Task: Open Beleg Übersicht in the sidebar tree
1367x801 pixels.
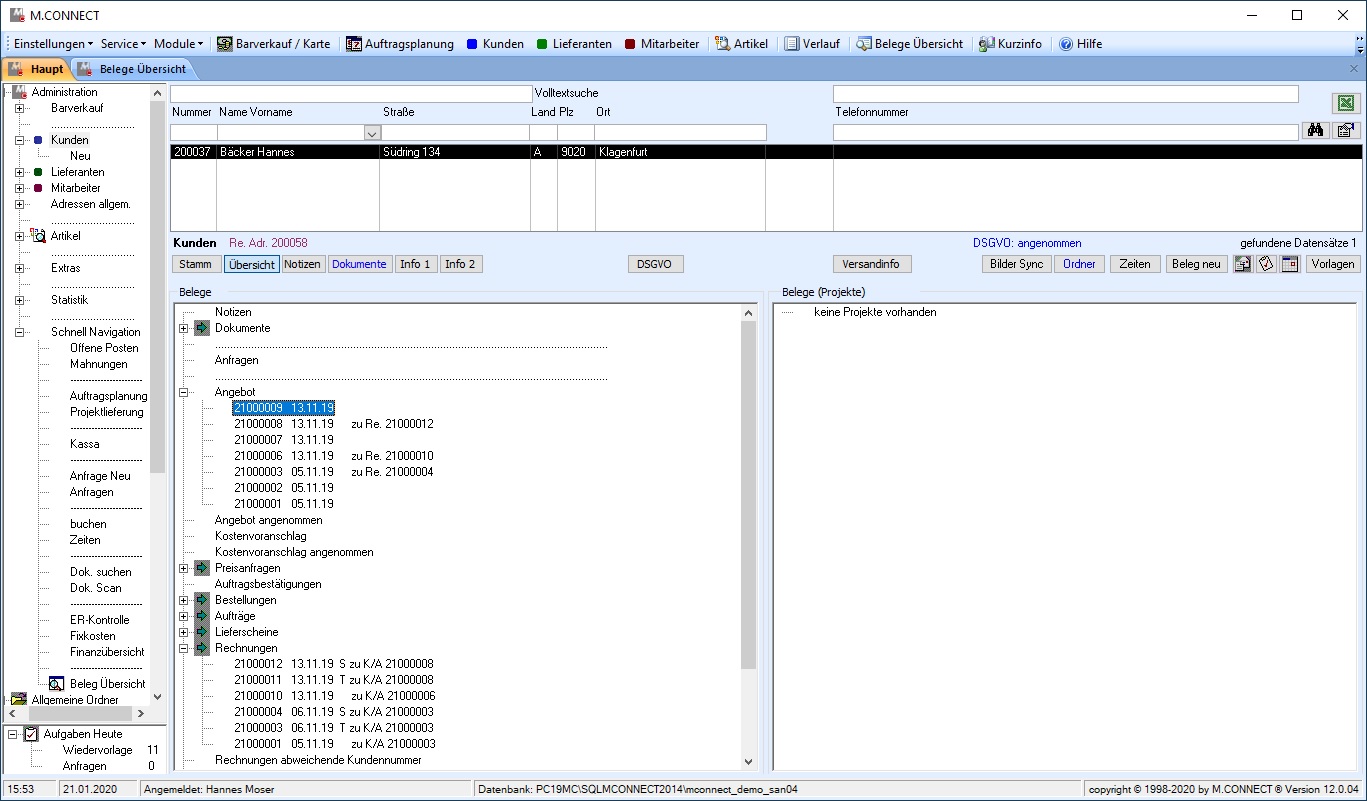Action: click(107, 684)
